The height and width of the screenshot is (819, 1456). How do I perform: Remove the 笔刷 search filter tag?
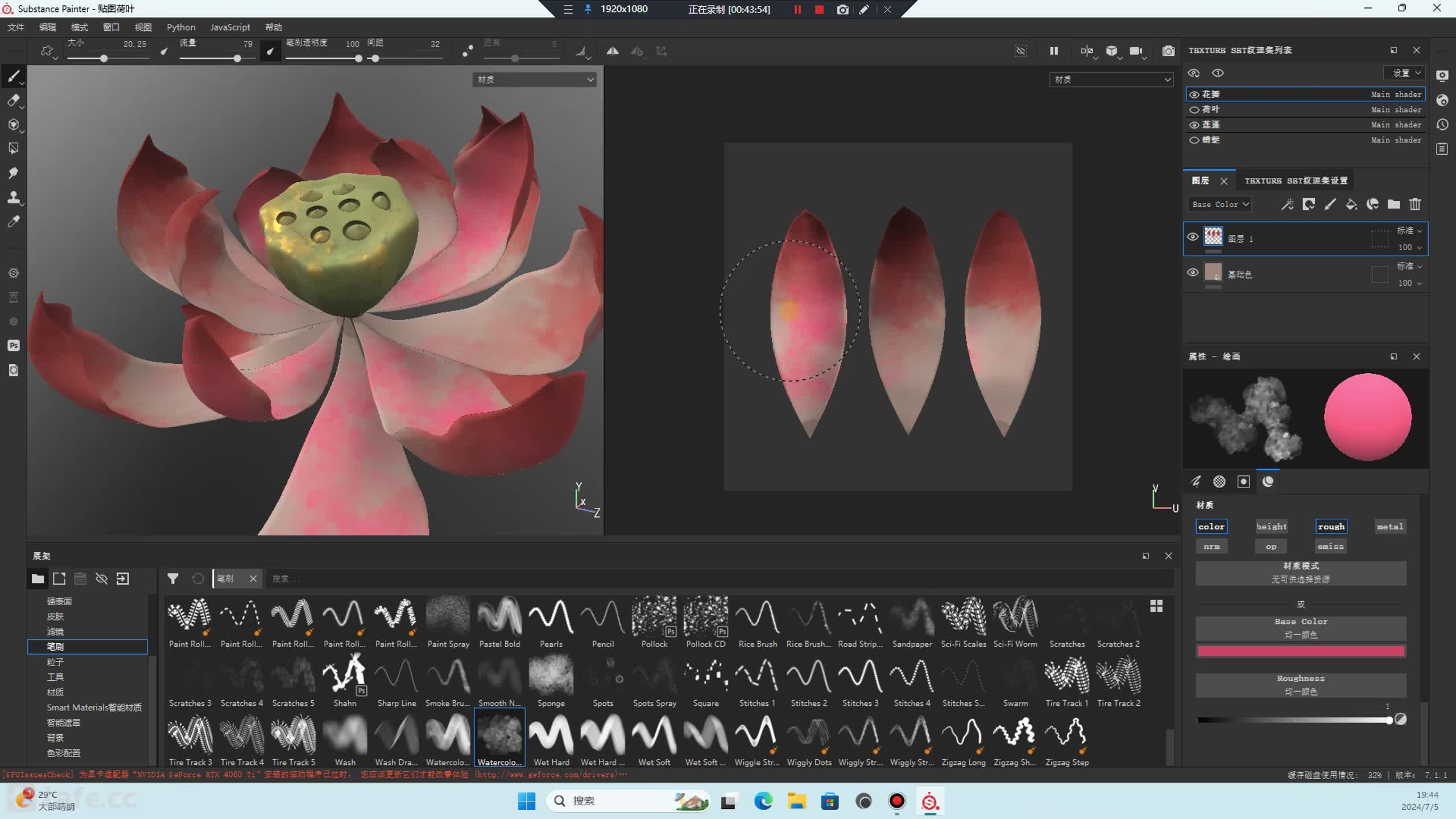point(253,578)
